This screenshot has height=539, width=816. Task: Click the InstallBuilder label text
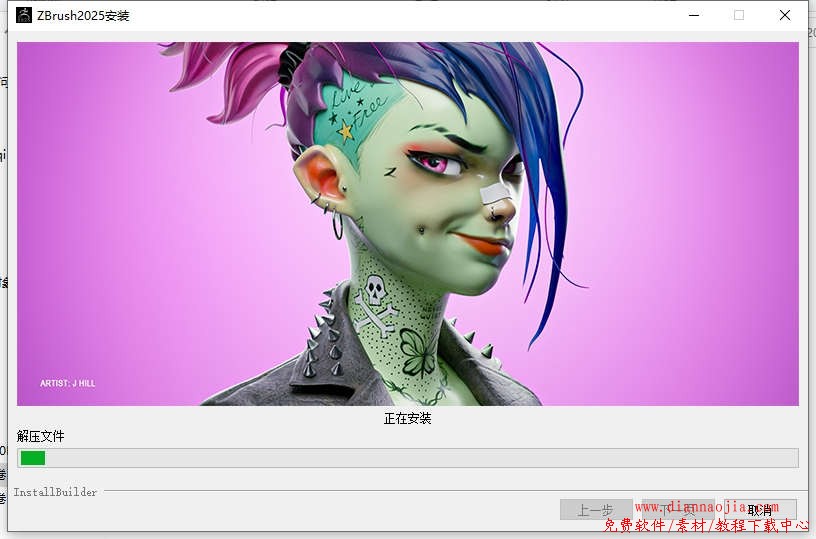click(x=55, y=492)
